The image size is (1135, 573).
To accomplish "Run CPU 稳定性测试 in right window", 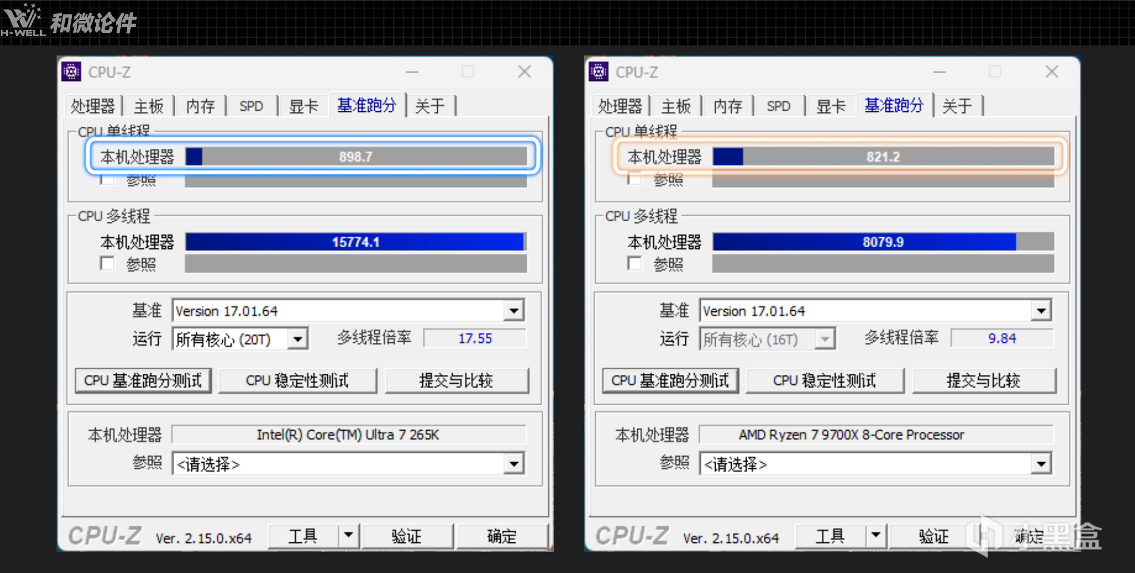I will (825, 381).
